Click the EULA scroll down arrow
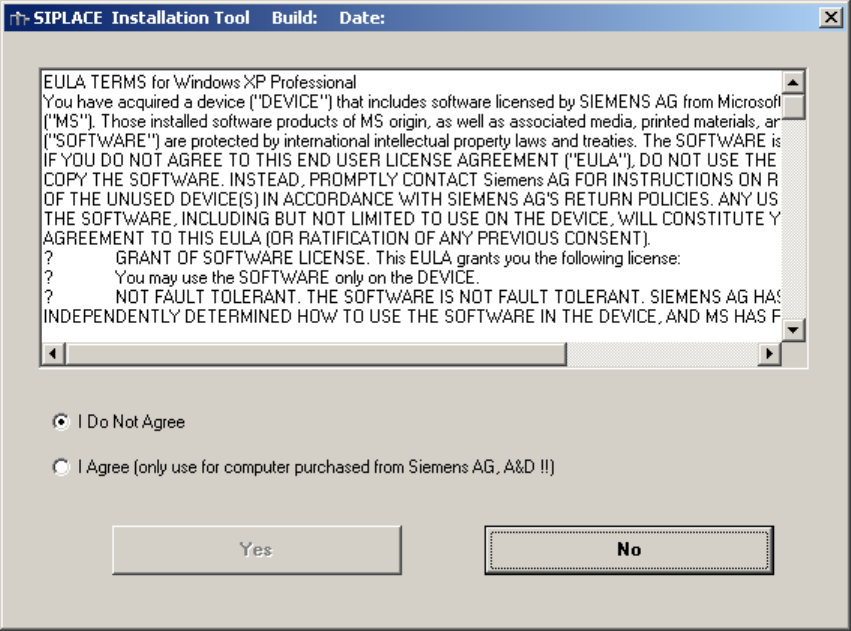The image size is (851, 631). (x=793, y=330)
